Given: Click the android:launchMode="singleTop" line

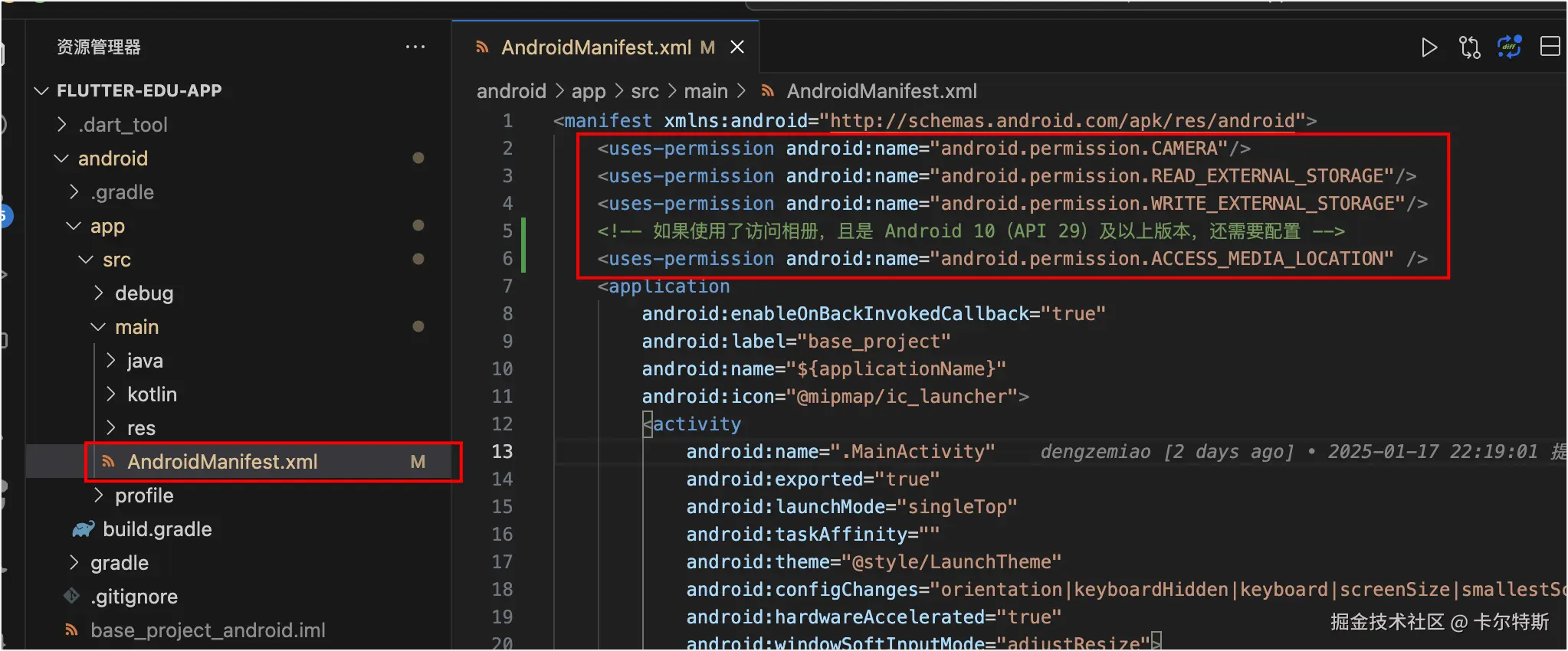Looking at the screenshot, I should click(x=851, y=507).
